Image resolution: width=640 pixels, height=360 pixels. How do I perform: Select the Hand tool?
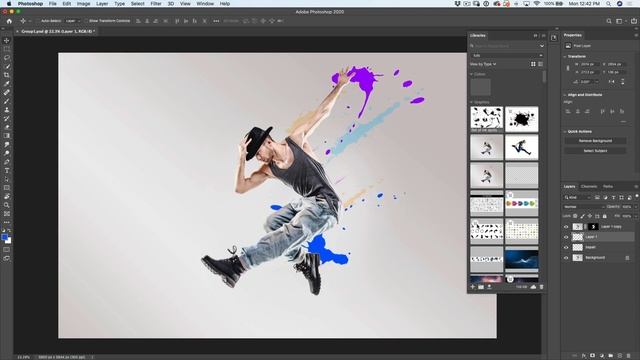pyautogui.click(x=7, y=196)
